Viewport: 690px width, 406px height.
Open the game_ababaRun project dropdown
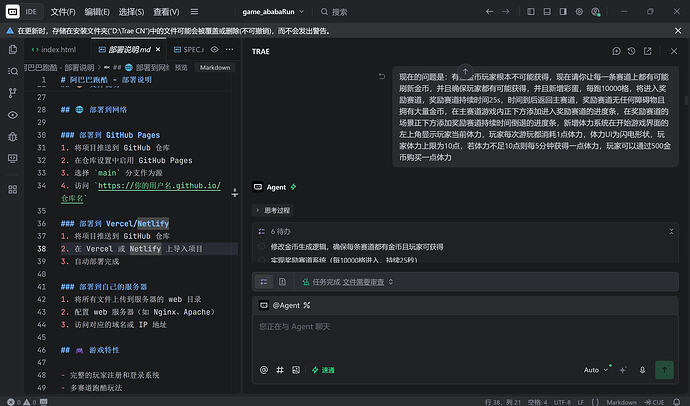(x=273, y=12)
